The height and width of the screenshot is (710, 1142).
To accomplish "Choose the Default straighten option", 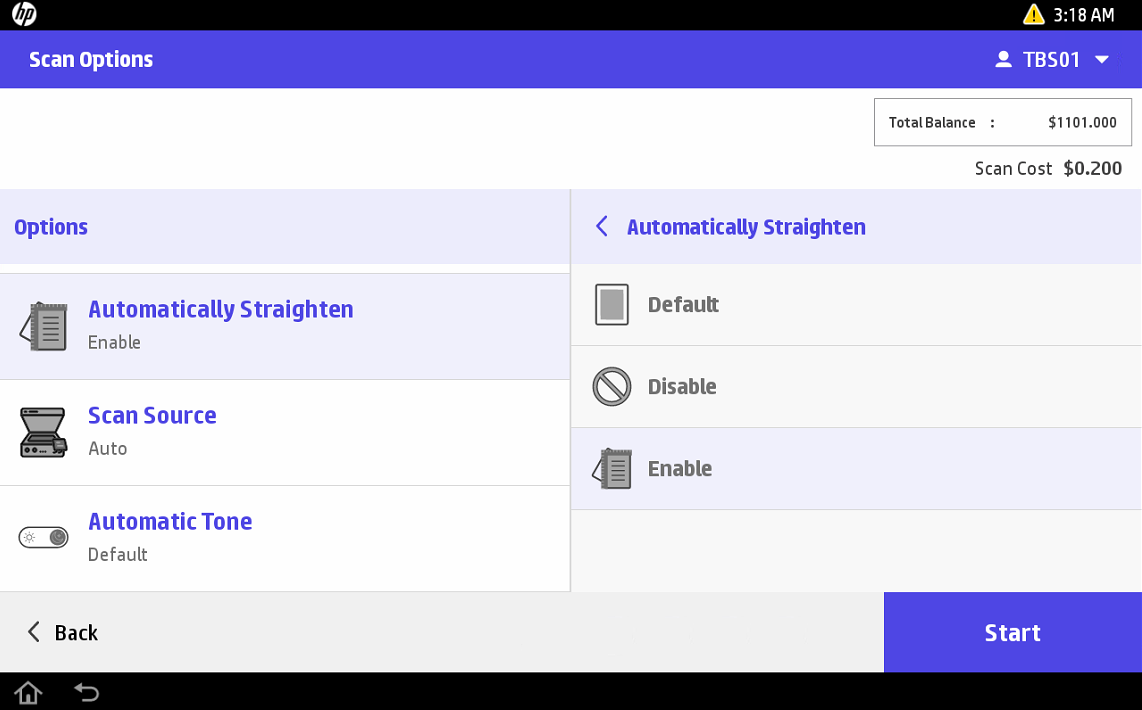I will (x=683, y=305).
